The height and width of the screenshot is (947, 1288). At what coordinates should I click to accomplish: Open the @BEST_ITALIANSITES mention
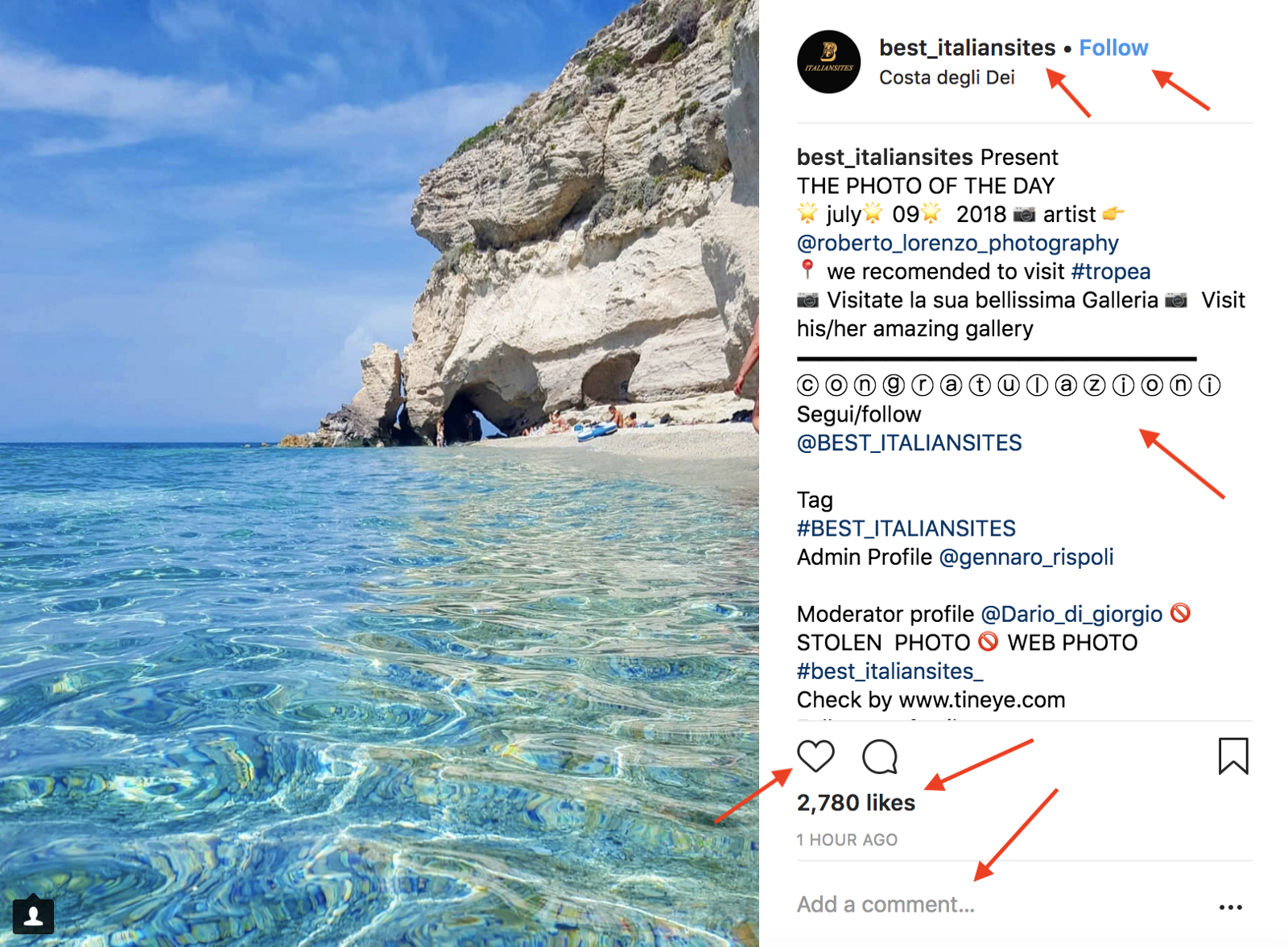pyautogui.click(x=909, y=443)
